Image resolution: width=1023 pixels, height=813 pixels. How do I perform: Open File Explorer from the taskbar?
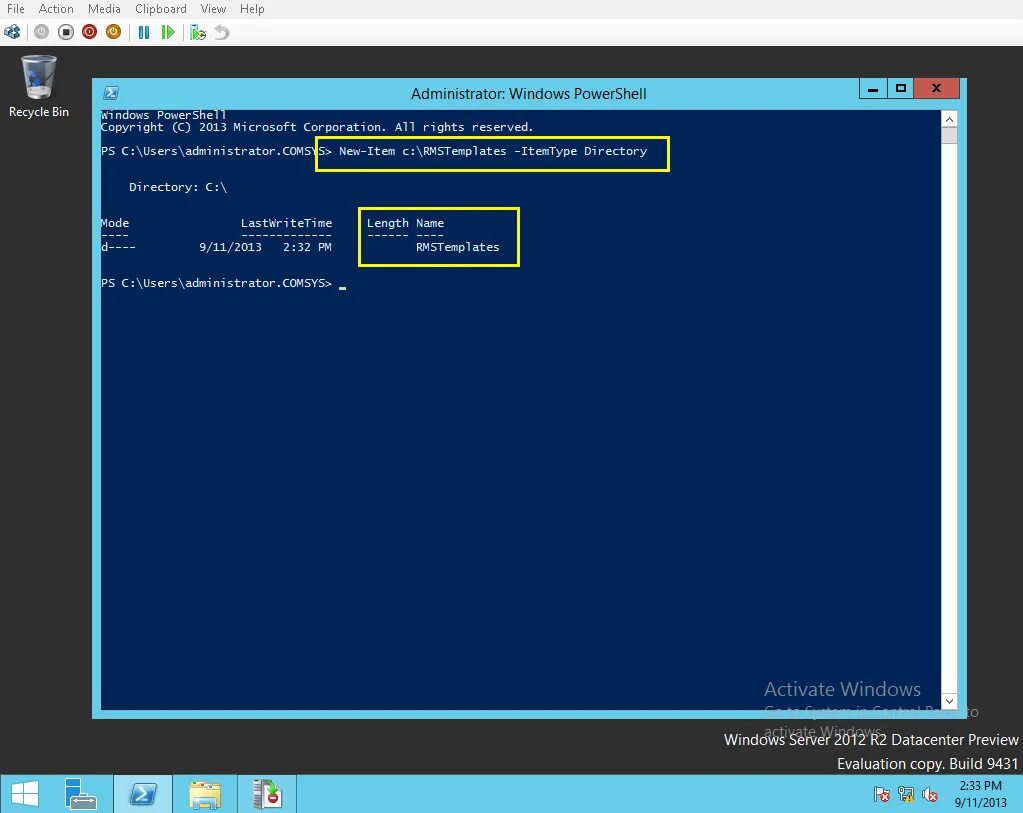(x=205, y=794)
